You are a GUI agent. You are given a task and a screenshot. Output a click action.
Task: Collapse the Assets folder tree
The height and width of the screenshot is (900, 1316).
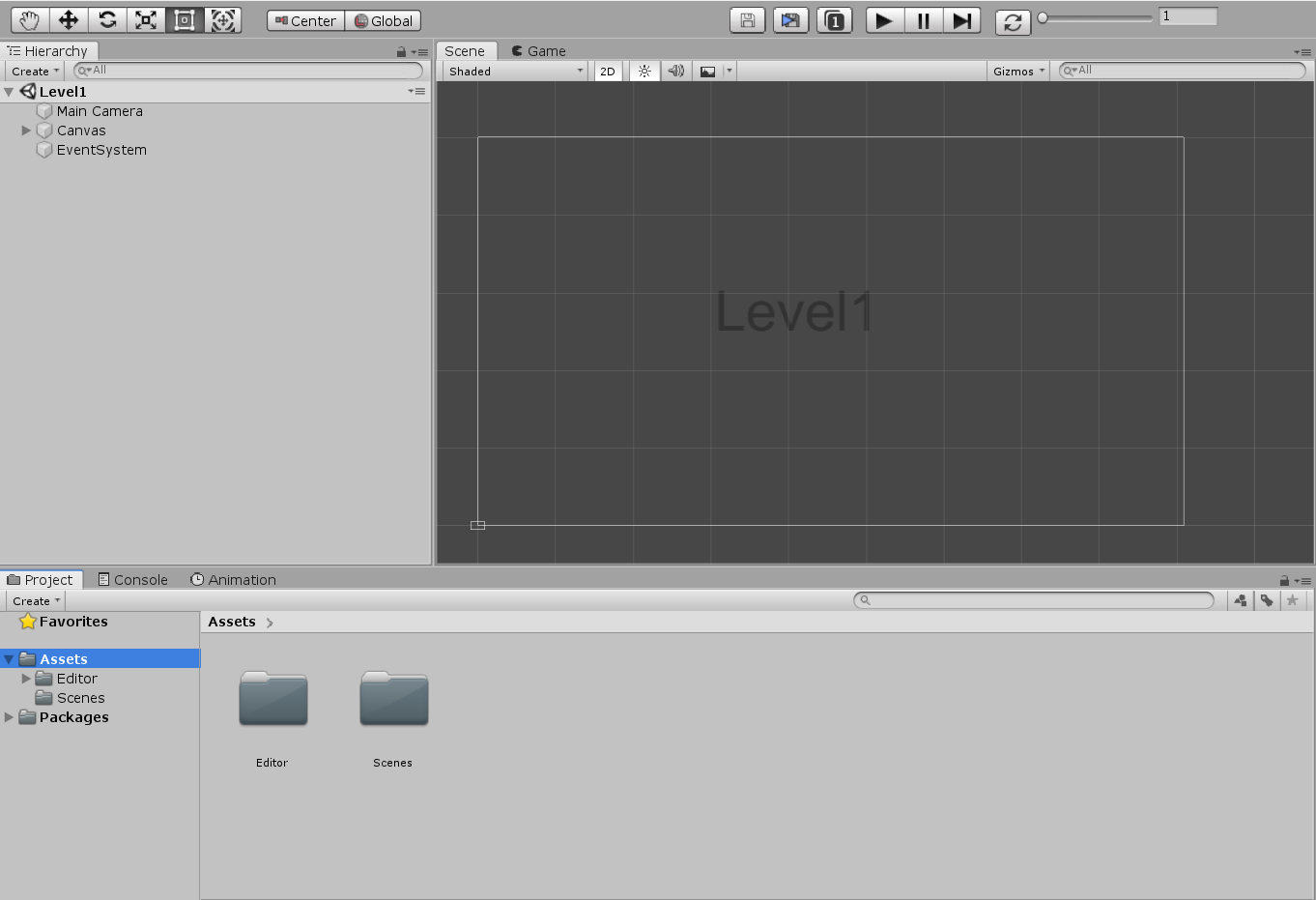point(9,659)
